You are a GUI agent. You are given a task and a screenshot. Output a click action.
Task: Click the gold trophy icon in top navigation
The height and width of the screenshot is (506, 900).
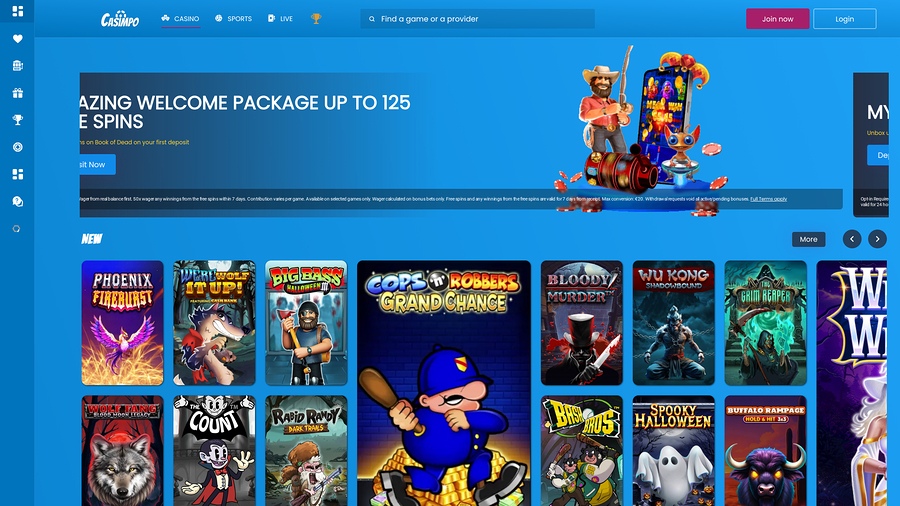[316, 18]
